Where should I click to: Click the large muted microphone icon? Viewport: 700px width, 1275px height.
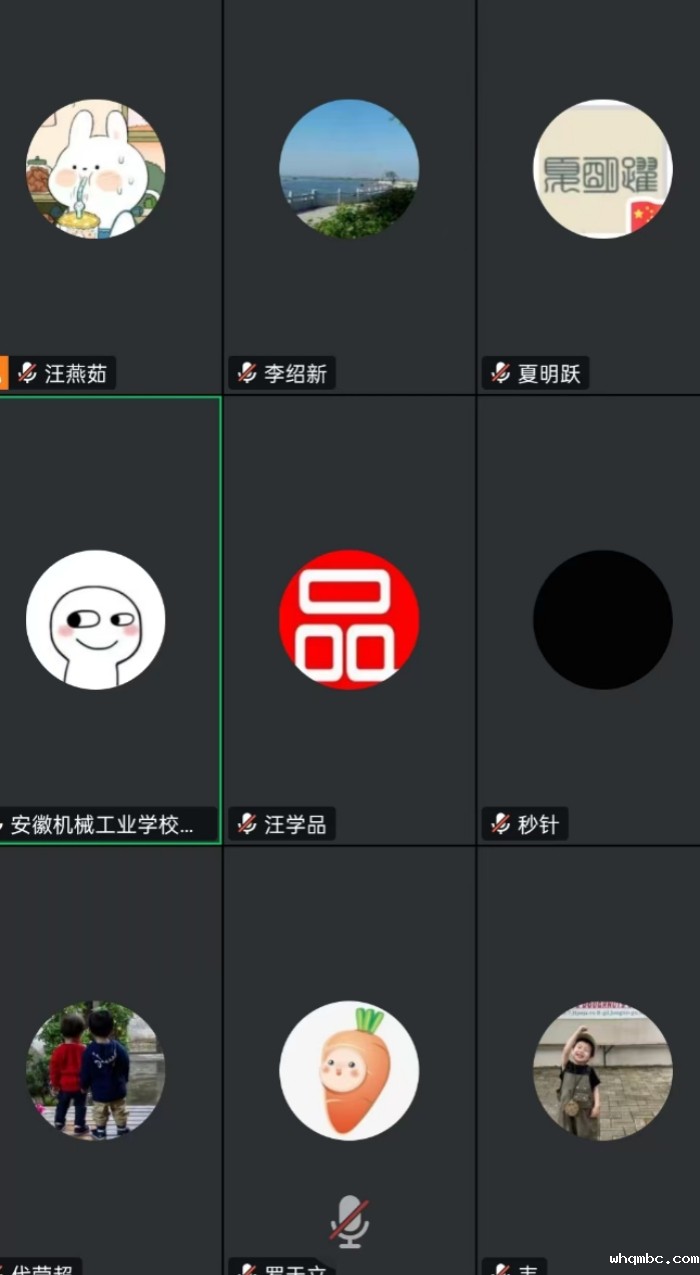pyautogui.click(x=349, y=1220)
